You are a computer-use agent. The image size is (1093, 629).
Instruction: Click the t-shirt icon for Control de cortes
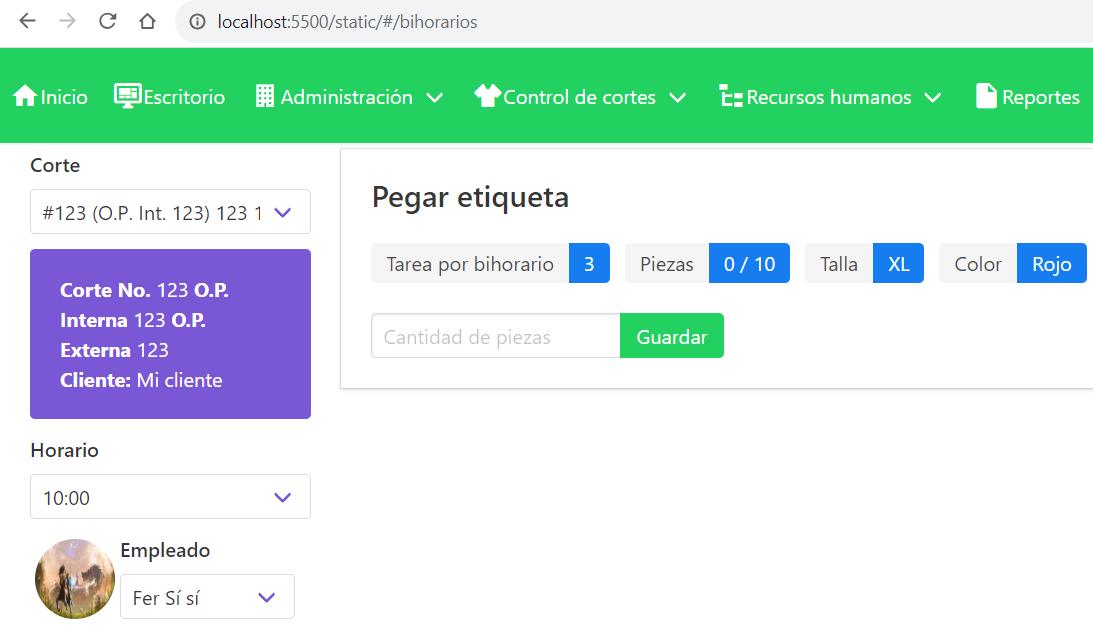[487, 97]
